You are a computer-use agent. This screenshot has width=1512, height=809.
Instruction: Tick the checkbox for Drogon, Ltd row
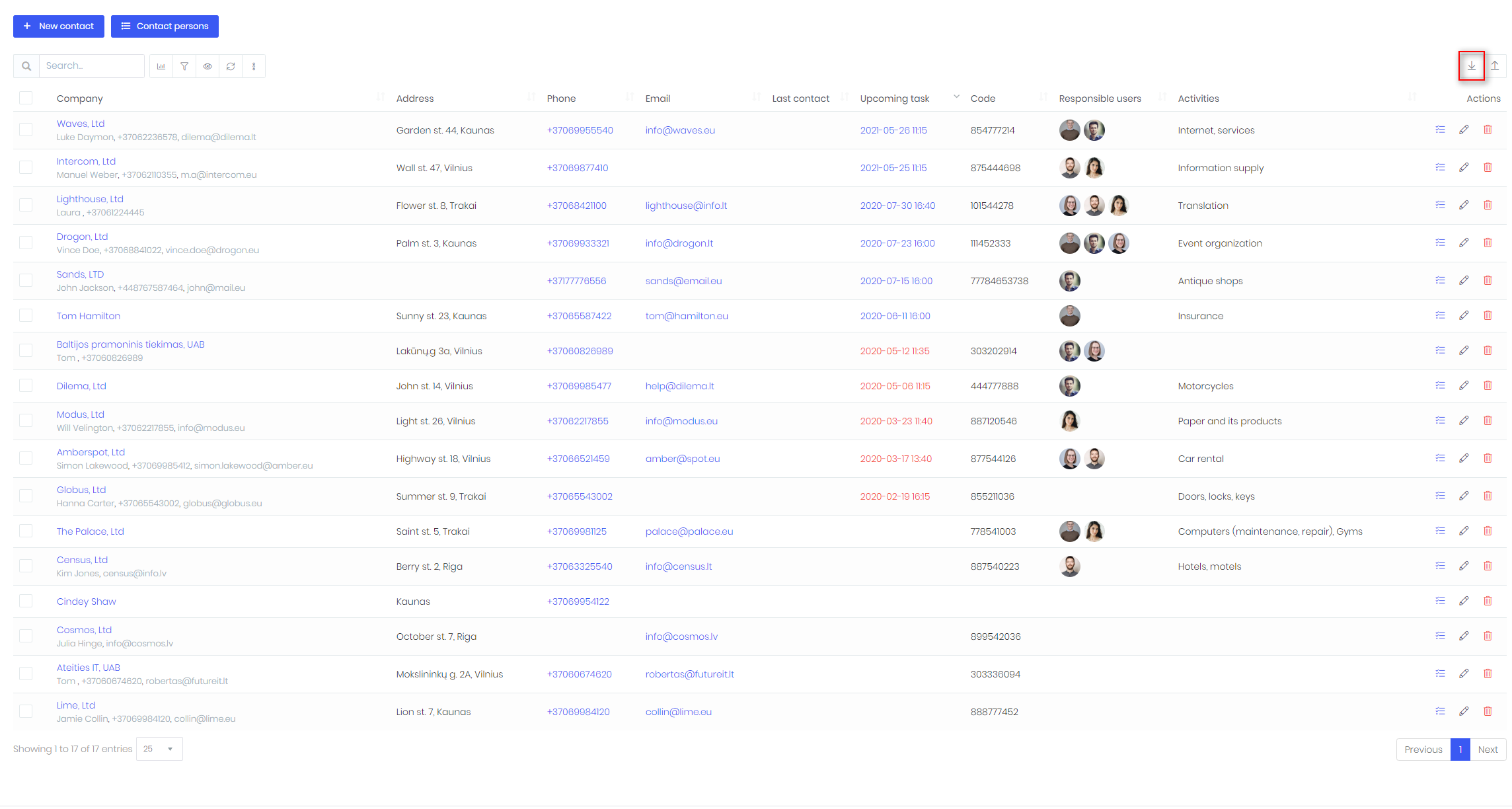tap(26, 243)
